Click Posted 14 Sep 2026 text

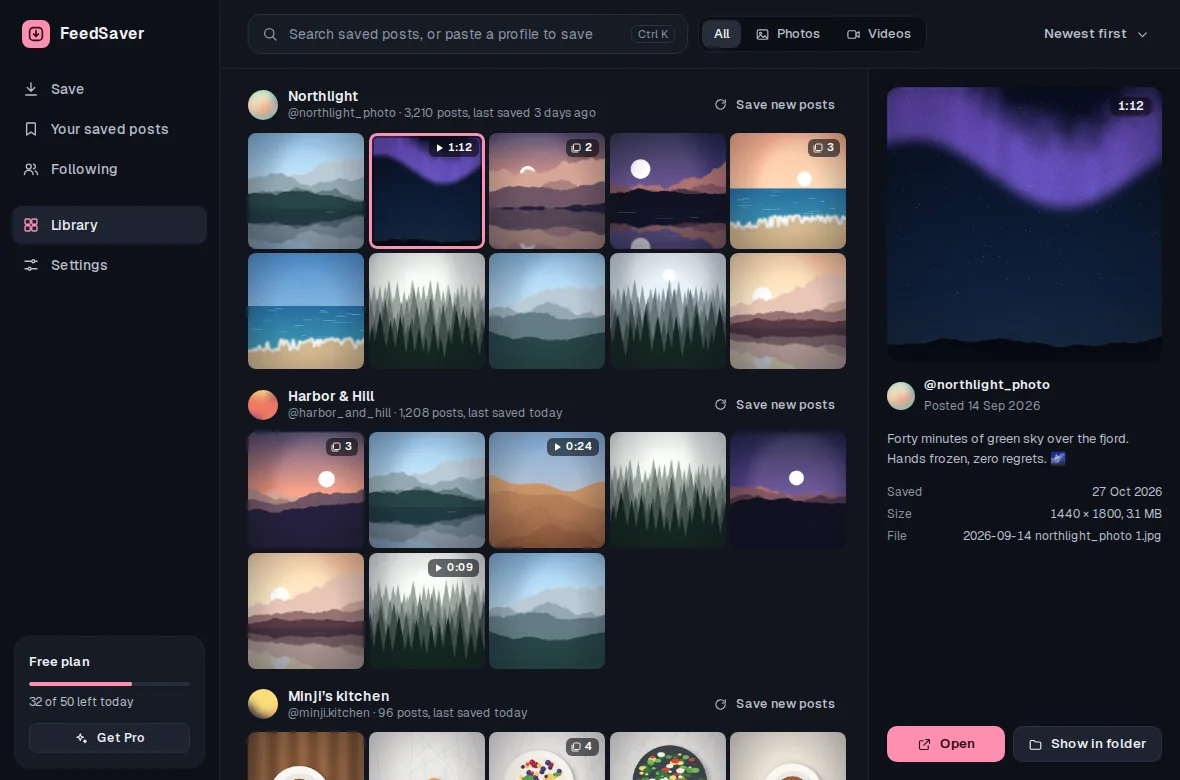pyautogui.click(x=982, y=405)
